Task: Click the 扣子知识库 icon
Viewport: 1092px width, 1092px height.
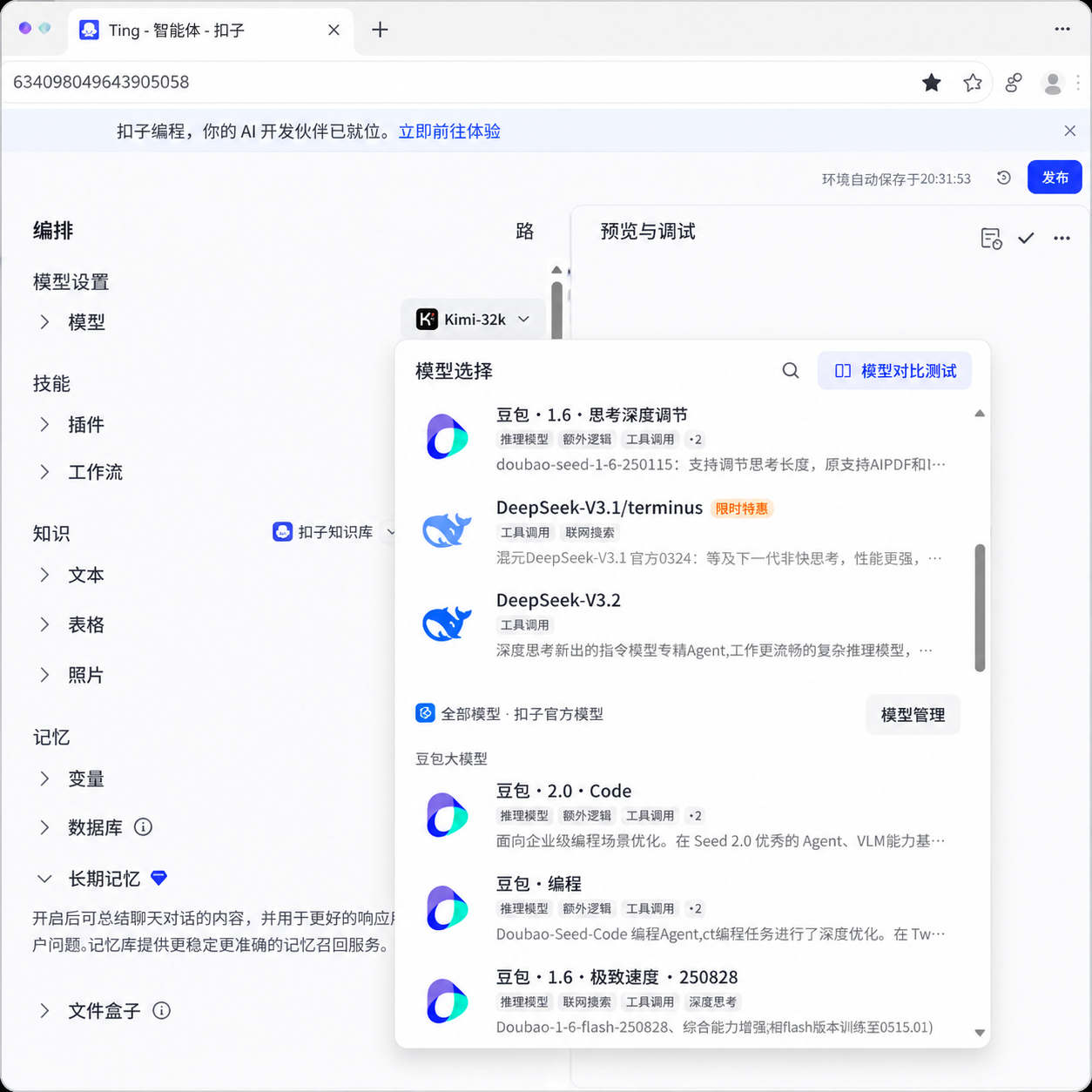Action: pos(282,531)
